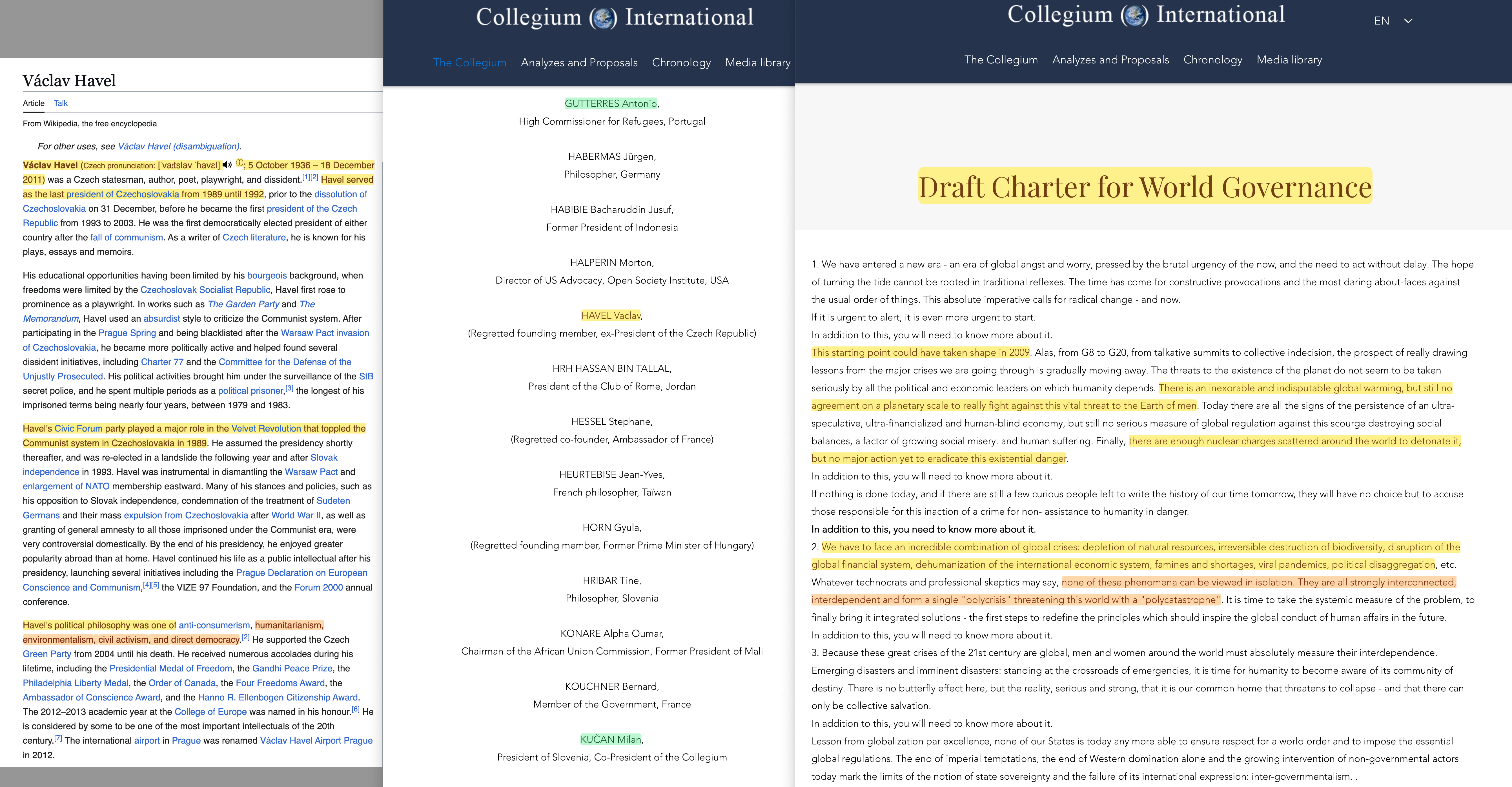This screenshot has height=787, width=1512.
Task: Jump to citation [3] after political prisoner
Action: coord(289,388)
